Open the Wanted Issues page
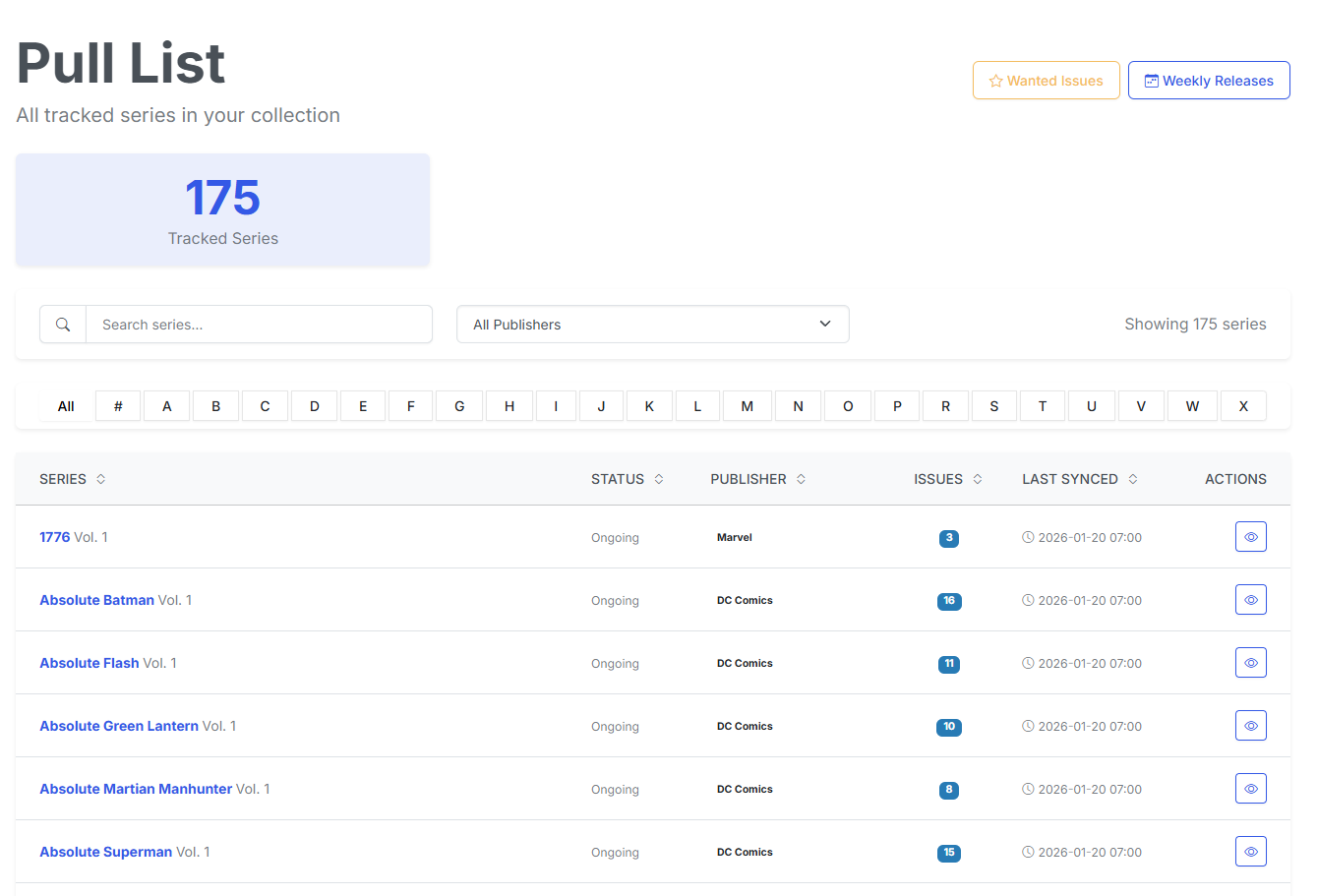 1046,81
